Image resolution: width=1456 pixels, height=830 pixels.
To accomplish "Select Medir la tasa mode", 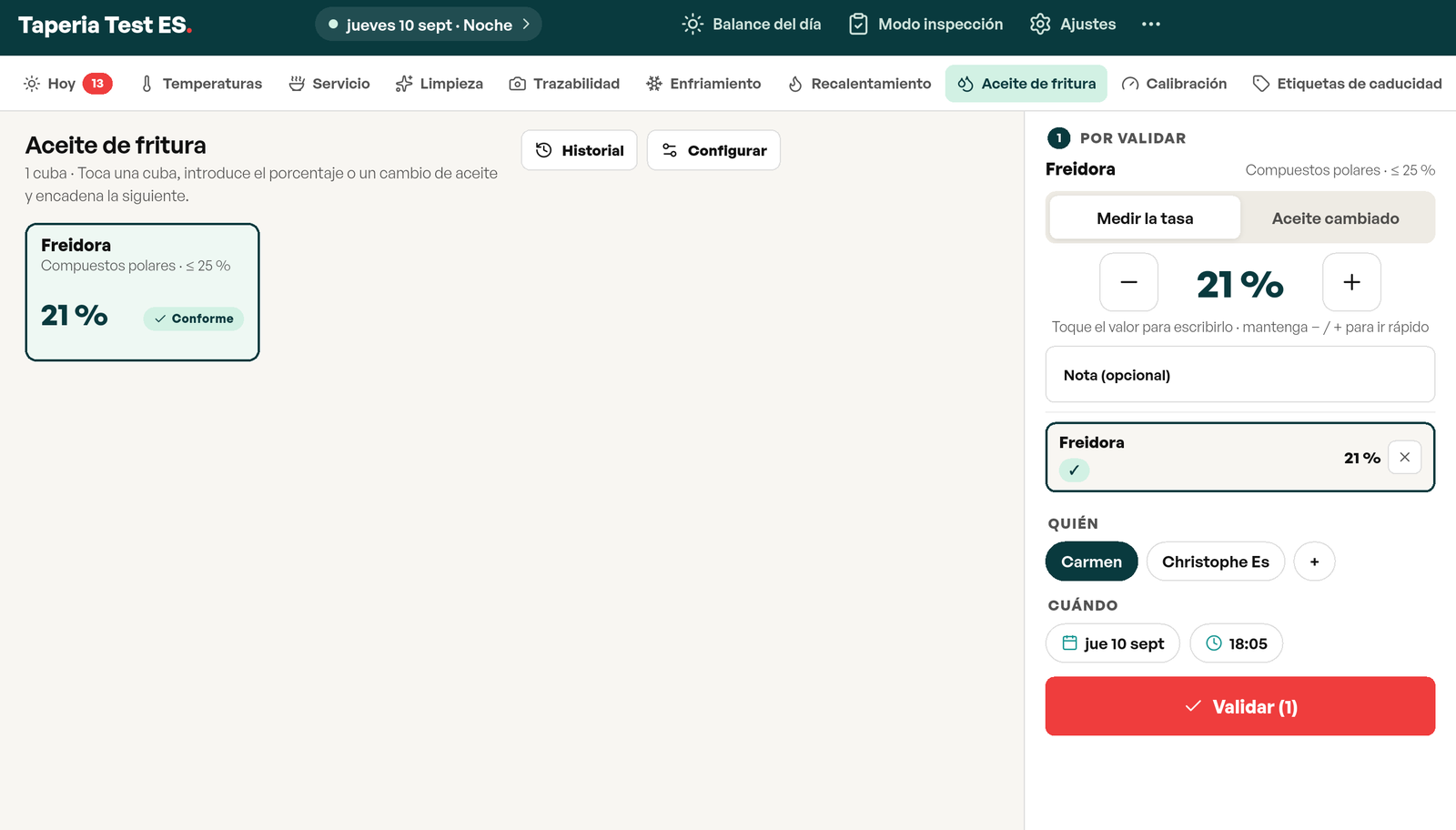I will tap(1145, 218).
